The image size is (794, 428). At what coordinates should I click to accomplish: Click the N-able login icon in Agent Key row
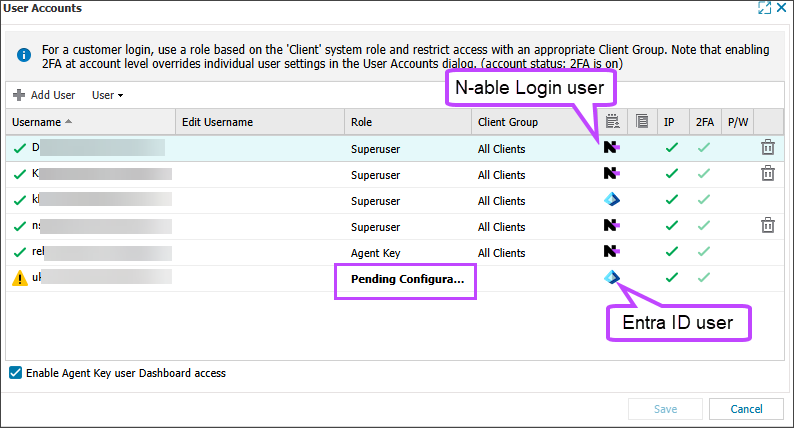[611, 252]
